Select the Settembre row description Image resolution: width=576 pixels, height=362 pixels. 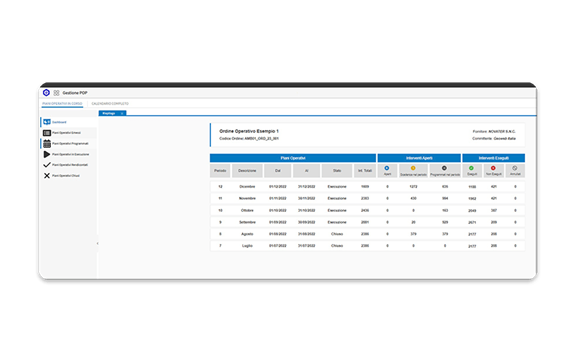[247, 222]
